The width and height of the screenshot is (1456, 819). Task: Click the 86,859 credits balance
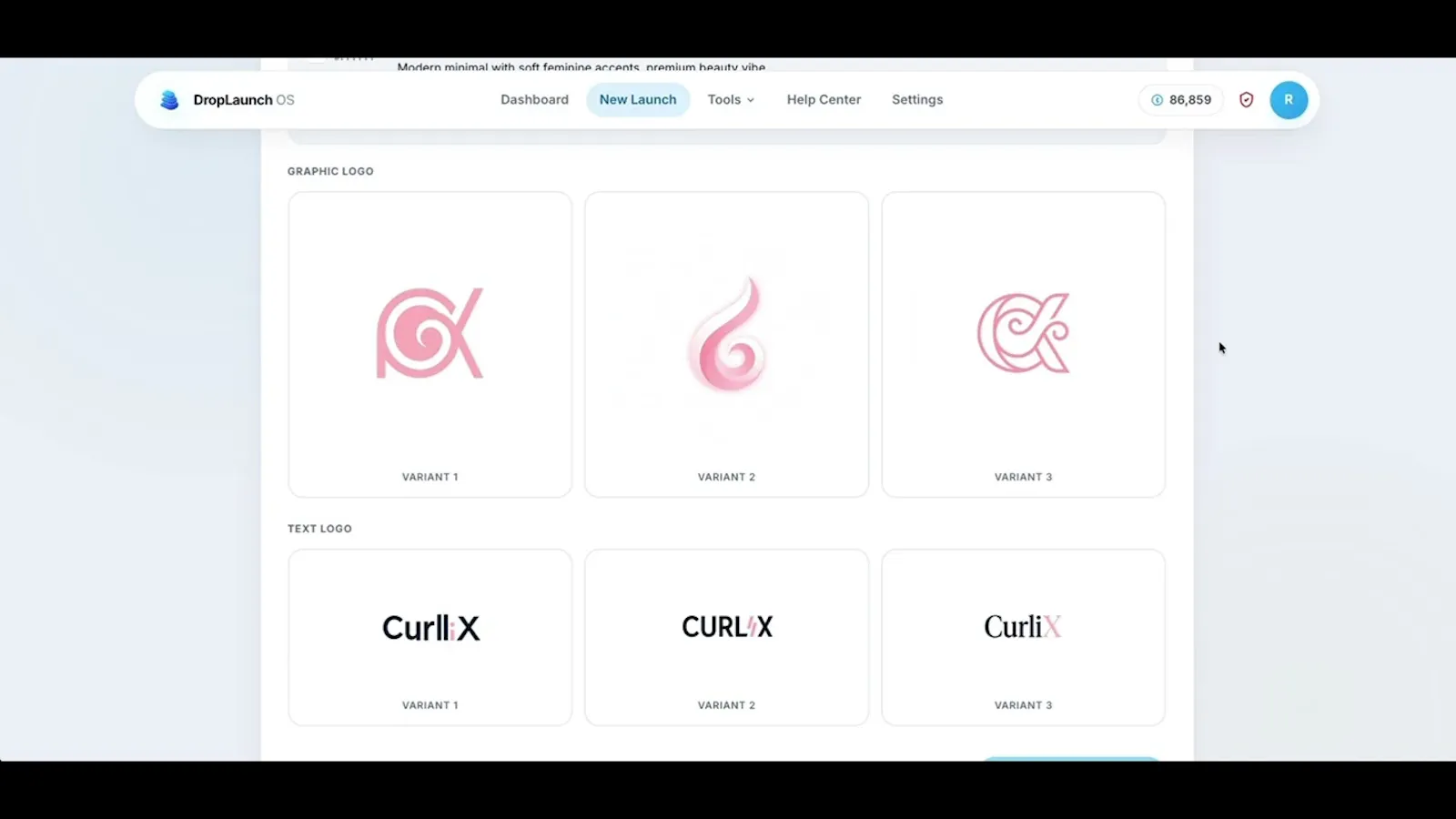point(1181,100)
